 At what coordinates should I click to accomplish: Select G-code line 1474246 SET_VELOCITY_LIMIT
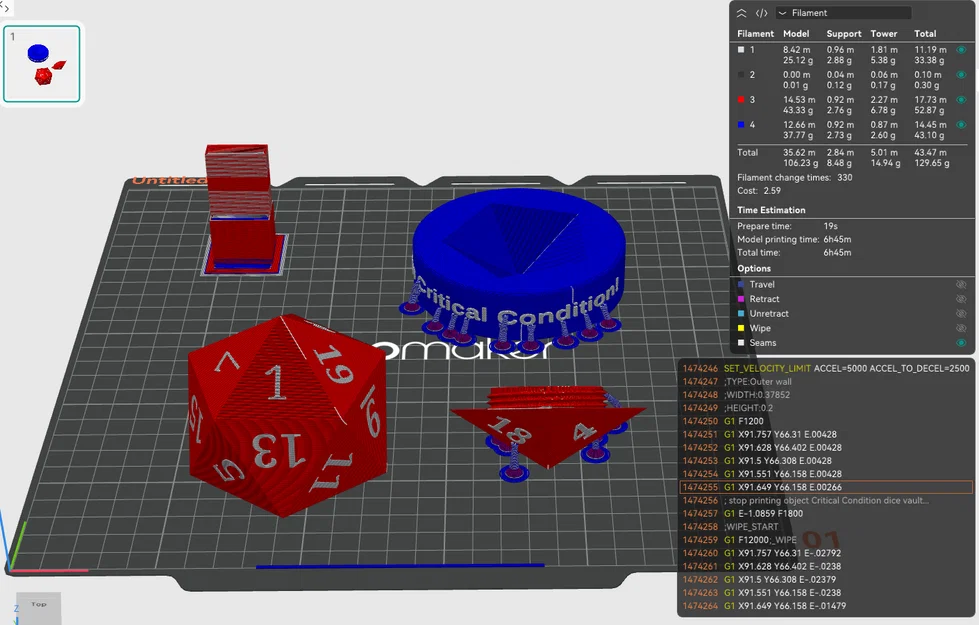click(x=825, y=368)
